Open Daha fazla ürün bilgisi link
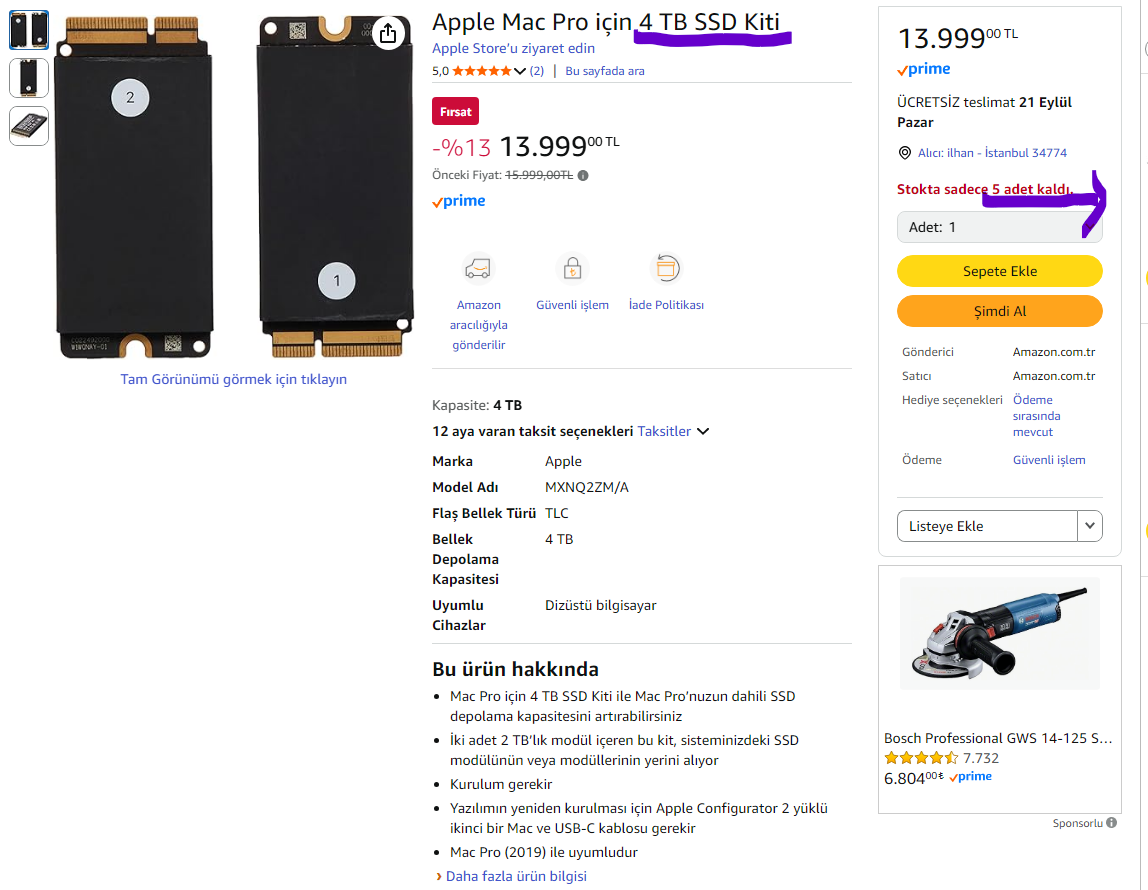The height and width of the screenshot is (890, 1148). point(516,876)
